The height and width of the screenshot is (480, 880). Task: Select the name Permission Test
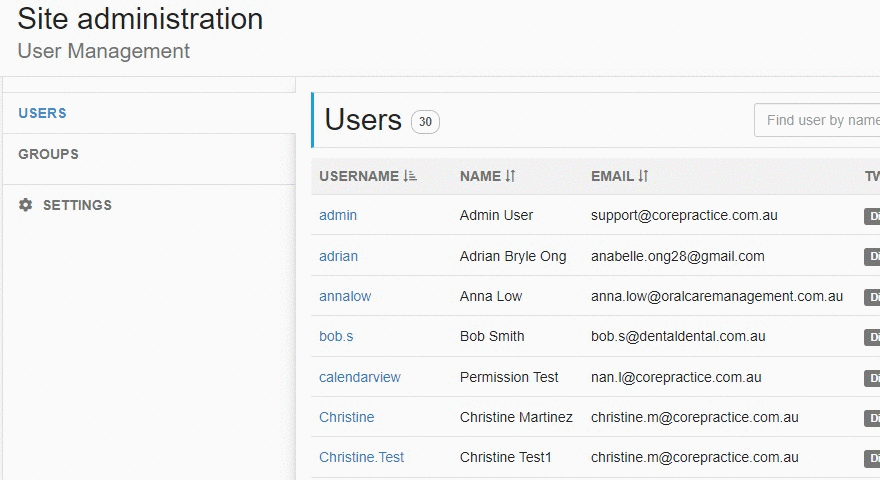click(509, 377)
